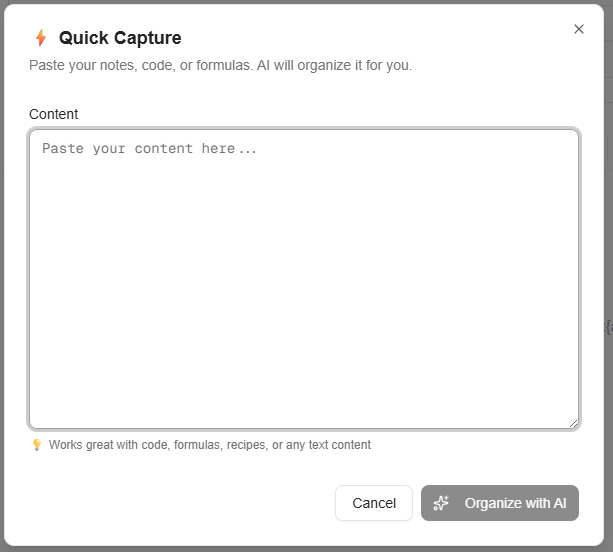Image resolution: width=613 pixels, height=552 pixels.
Task: Click the textarea resize handle corner
Action: point(573,423)
